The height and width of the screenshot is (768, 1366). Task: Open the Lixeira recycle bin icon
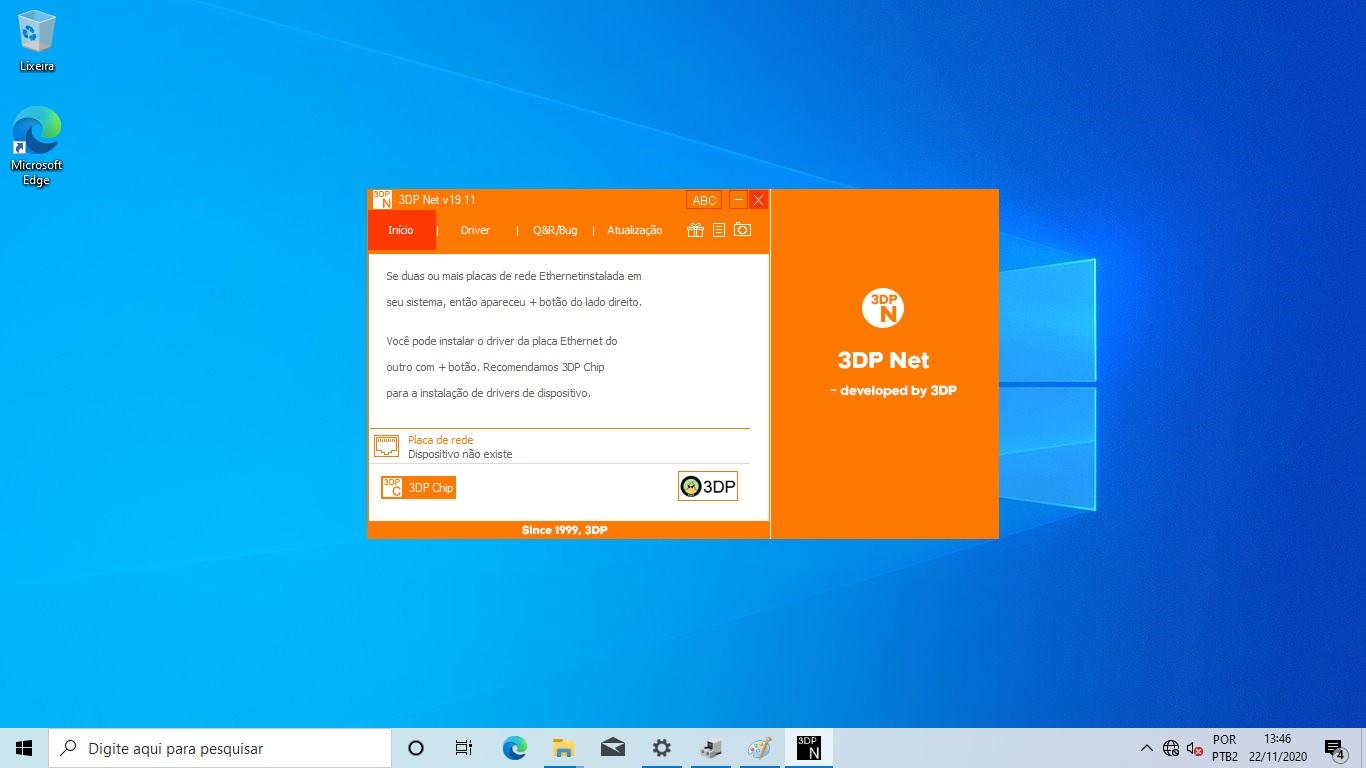click(37, 42)
